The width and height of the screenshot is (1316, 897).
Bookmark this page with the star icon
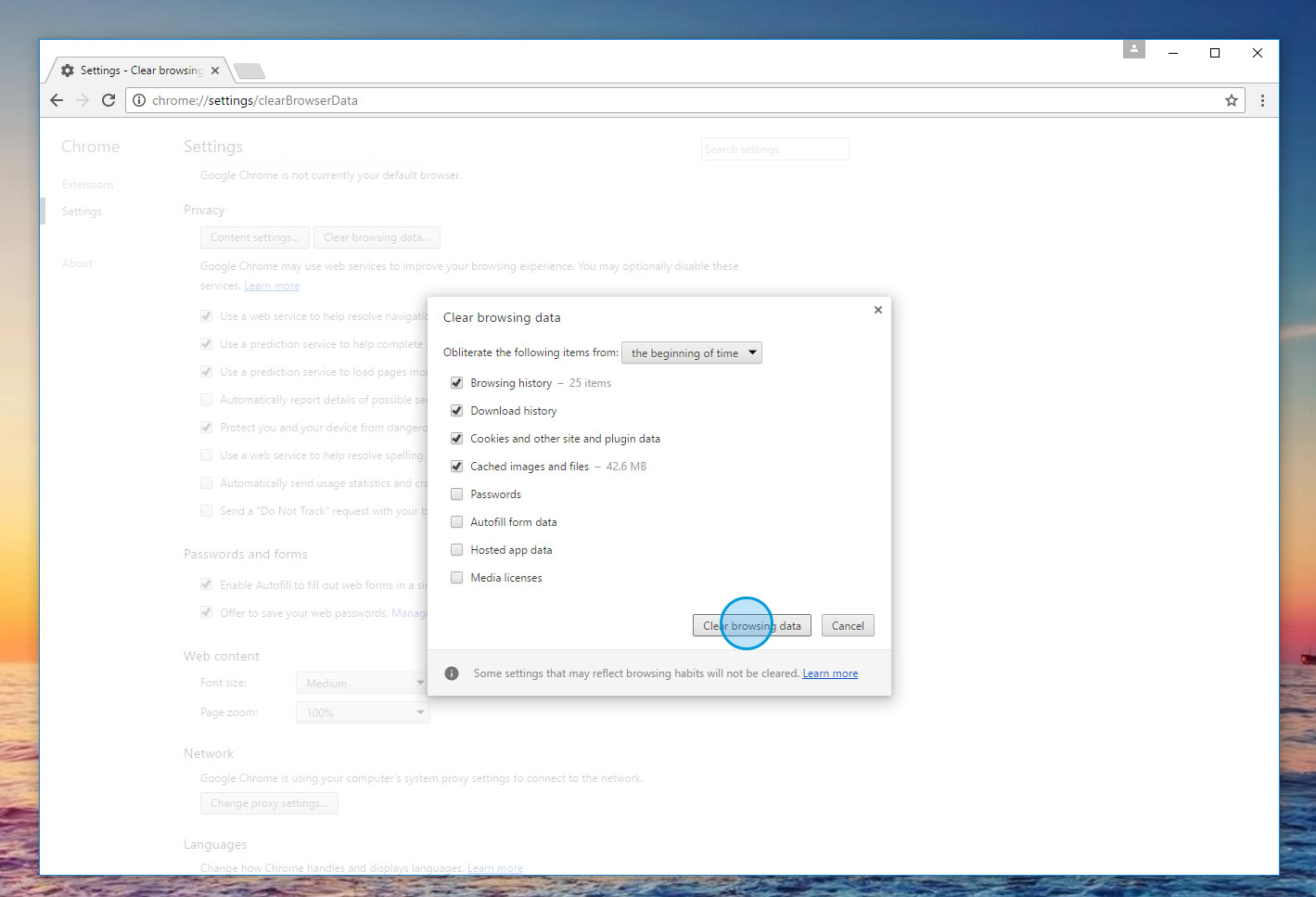pos(1231,100)
